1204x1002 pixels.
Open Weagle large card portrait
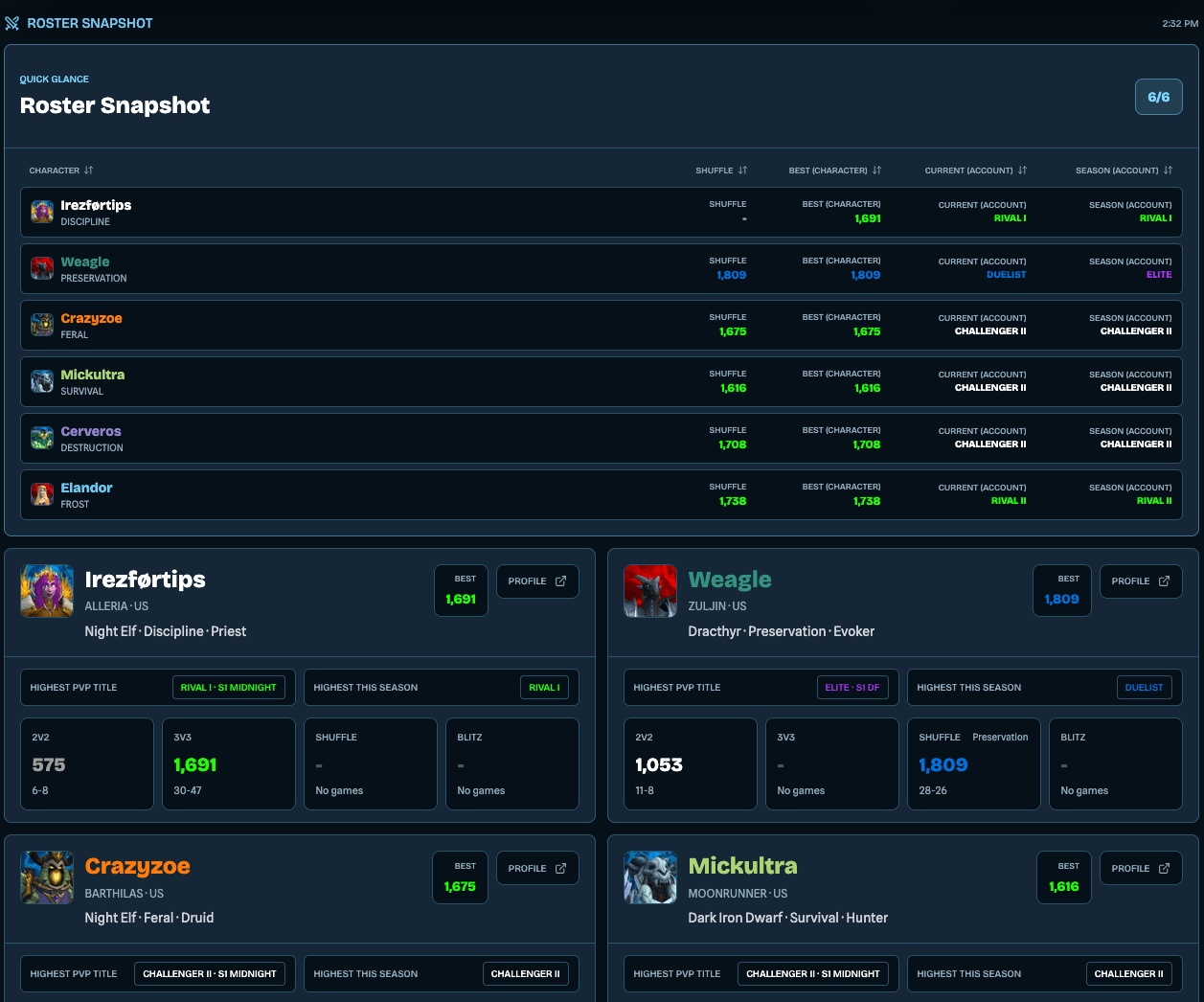650,591
